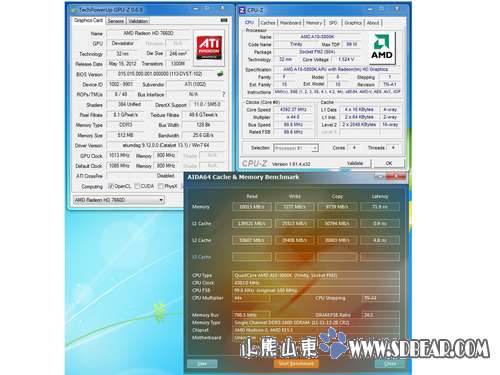Click the Start Benchmark button in AIDA64

point(296,364)
